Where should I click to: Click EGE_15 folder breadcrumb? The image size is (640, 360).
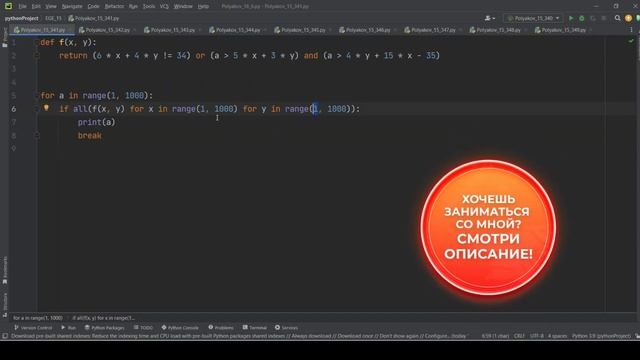pyautogui.click(x=53, y=18)
